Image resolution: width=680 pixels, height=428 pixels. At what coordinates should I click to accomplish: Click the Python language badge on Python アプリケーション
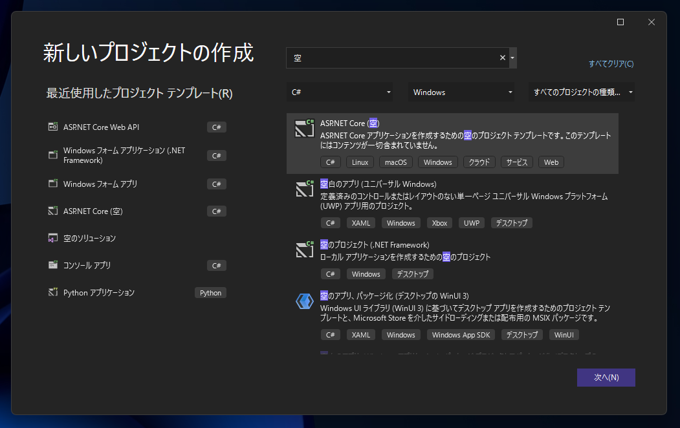[x=210, y=293]
